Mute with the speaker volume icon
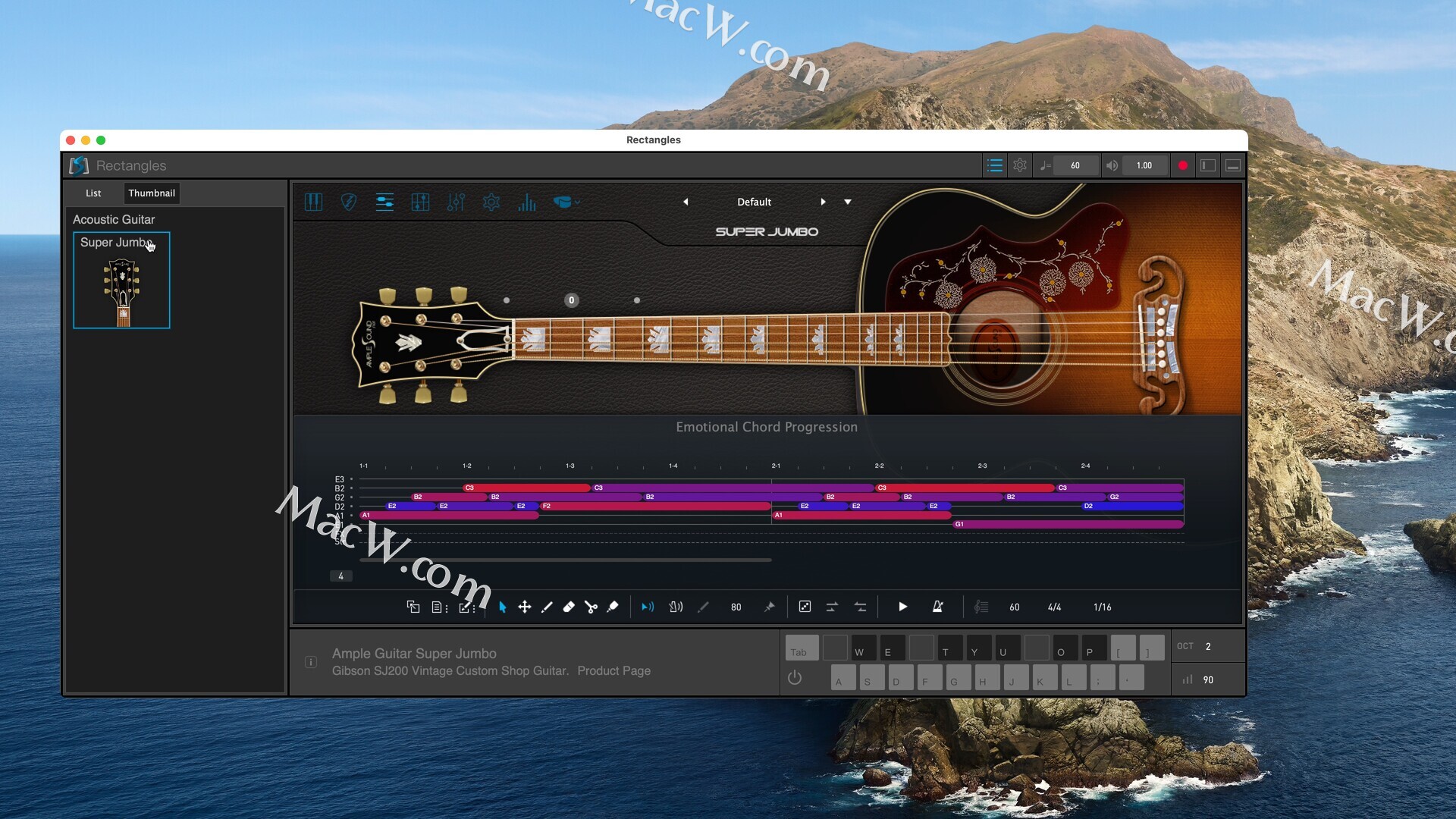This screenshot has height=819, width=1456. pyautogui.click(x=1112, y=165)
